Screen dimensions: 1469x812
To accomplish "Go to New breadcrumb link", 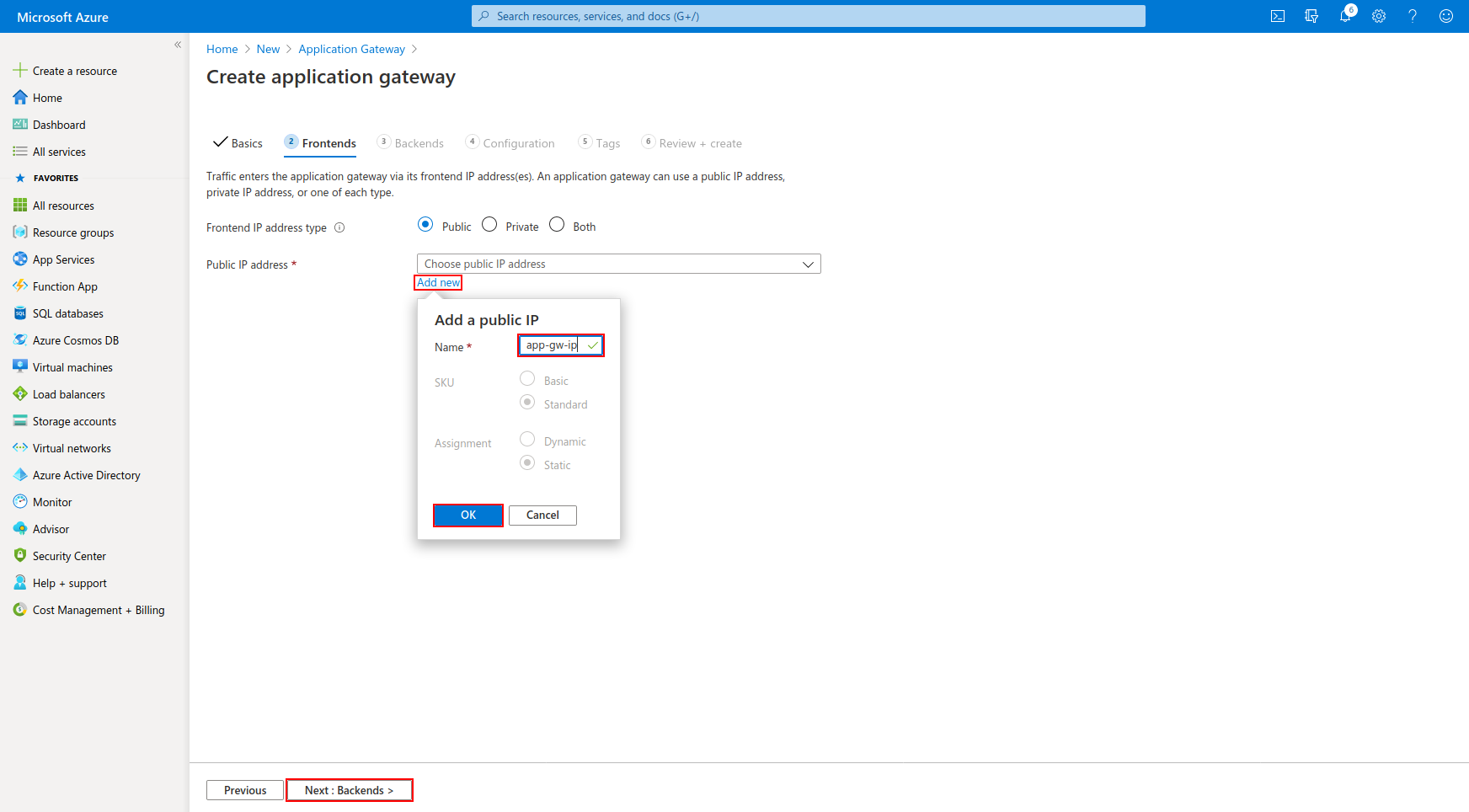I will [x=268, y=49].
